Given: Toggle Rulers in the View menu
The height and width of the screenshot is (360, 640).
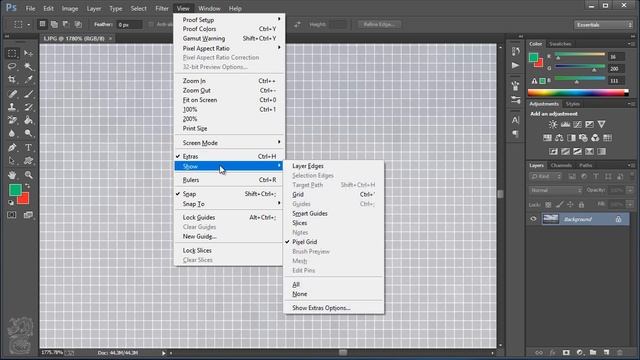Looking at the screenshot, I should pos(229,180).
